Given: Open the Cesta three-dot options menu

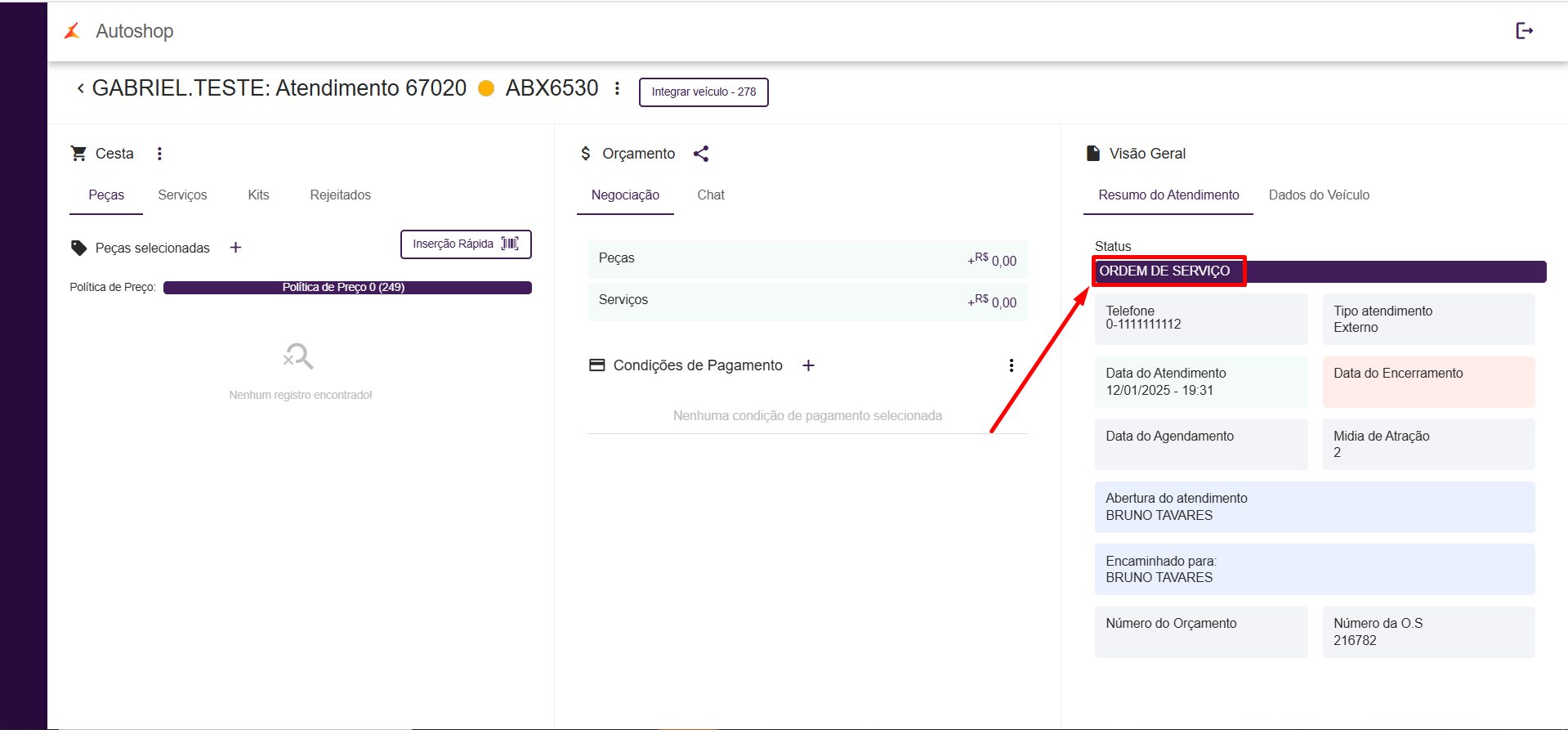Looking at the screenshot, I should [159, 154].
